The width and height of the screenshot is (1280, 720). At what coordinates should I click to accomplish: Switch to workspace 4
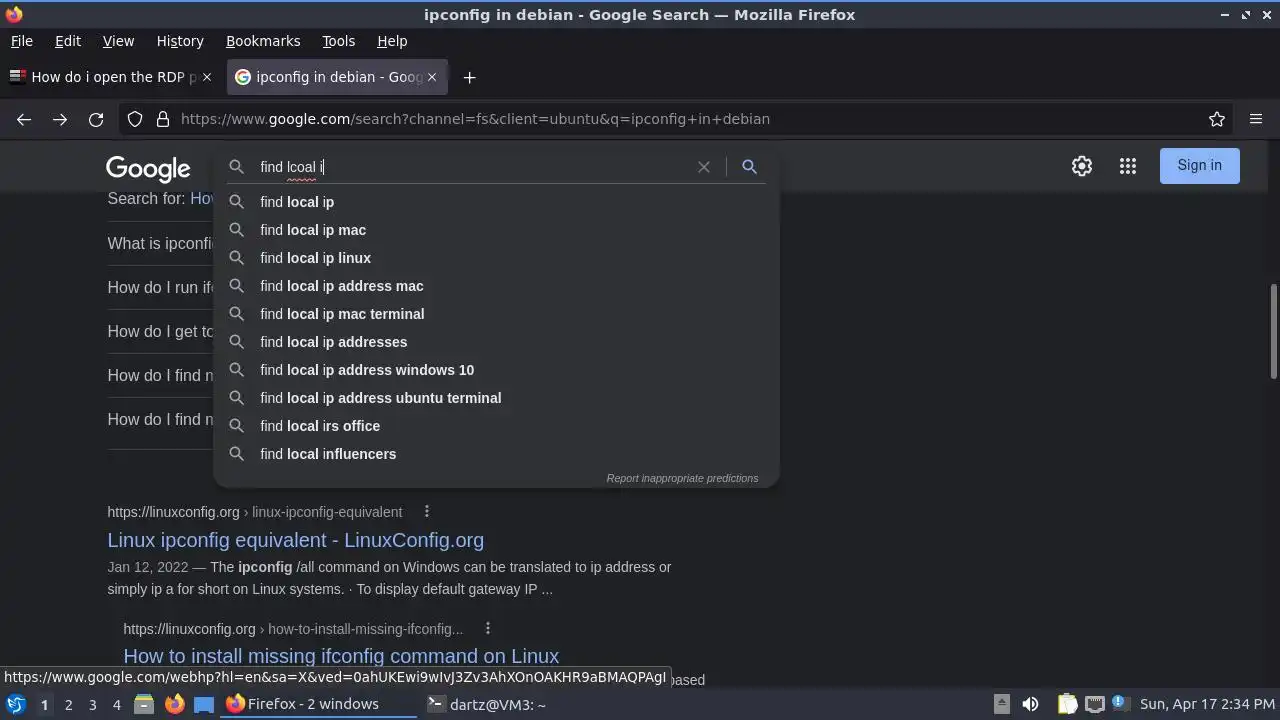[x=116, y=704]
